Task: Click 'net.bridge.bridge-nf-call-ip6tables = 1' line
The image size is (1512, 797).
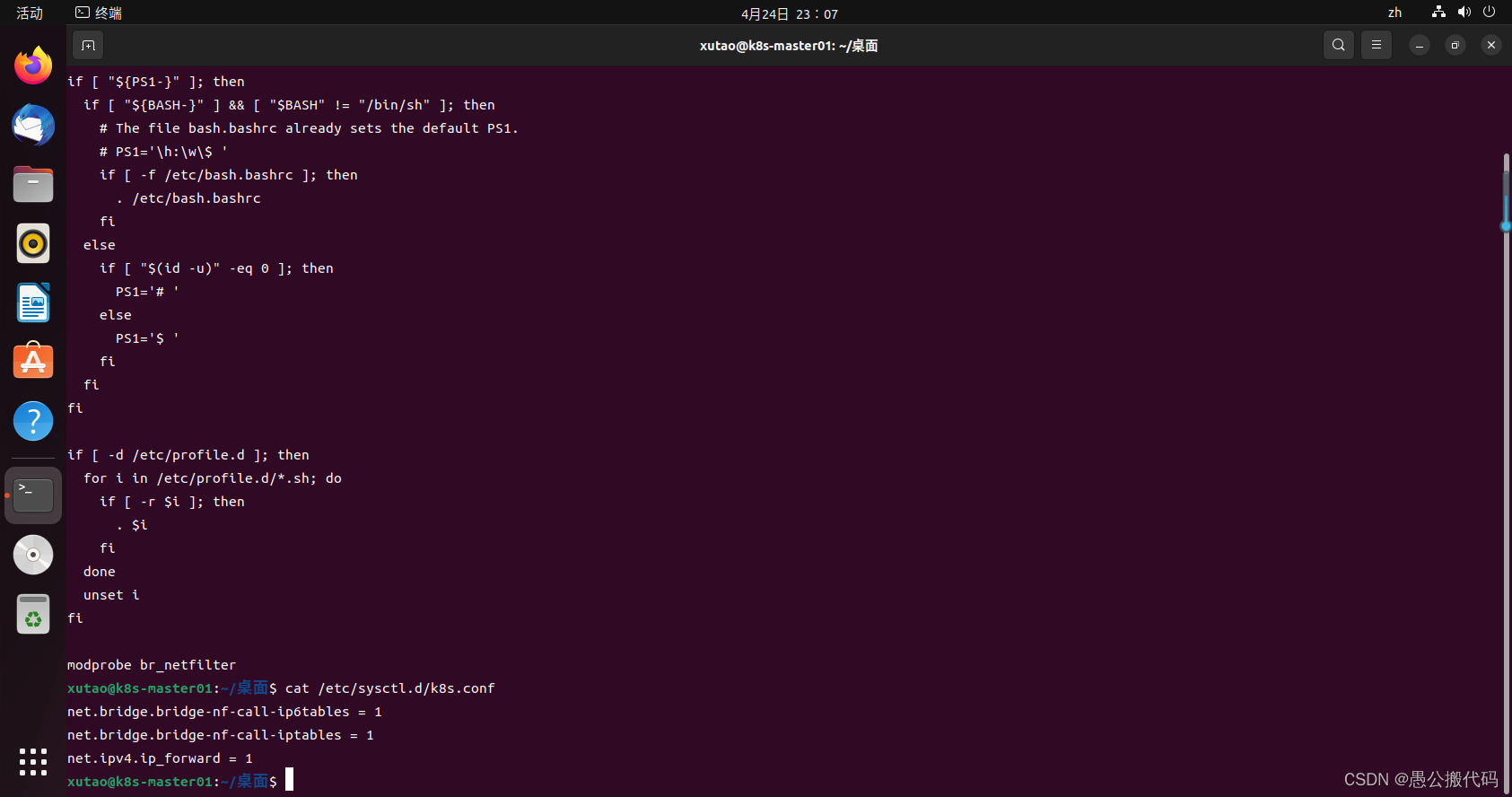Action: click(224, 712)
